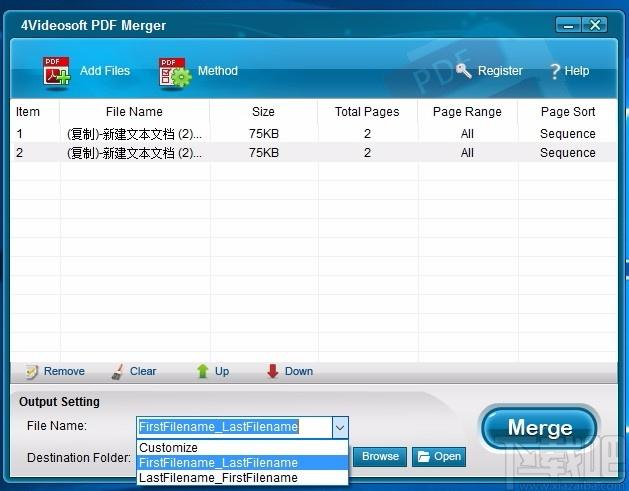The image size is (629, 491).
Task: Click the green Up arrow icon
Action: coord(203,371)
